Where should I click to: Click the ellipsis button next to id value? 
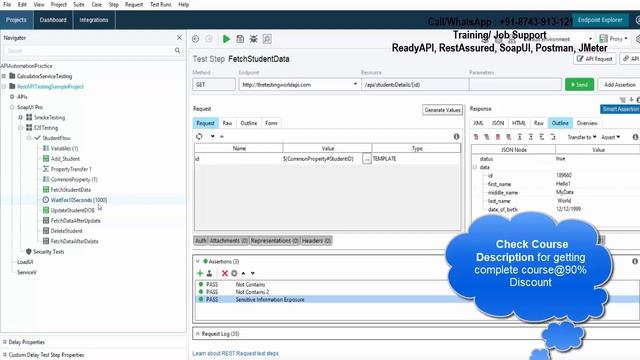(367, 159)
